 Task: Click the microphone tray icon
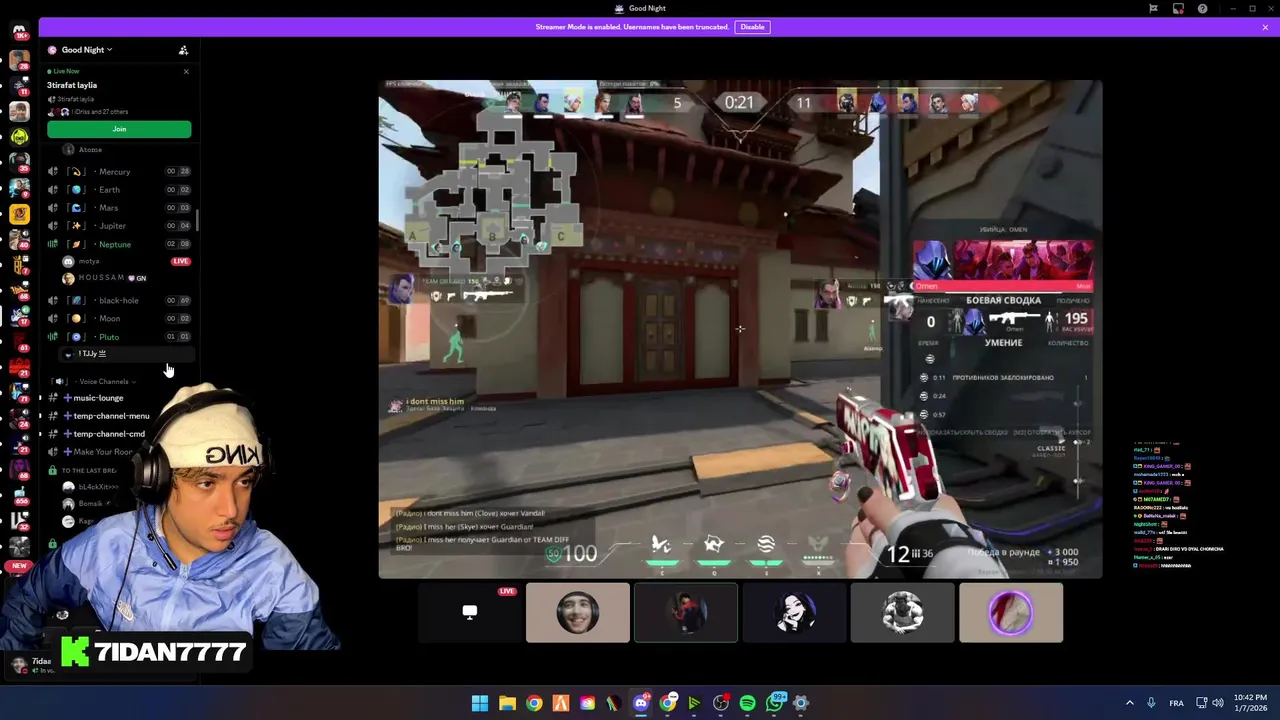pos(1151,703)
